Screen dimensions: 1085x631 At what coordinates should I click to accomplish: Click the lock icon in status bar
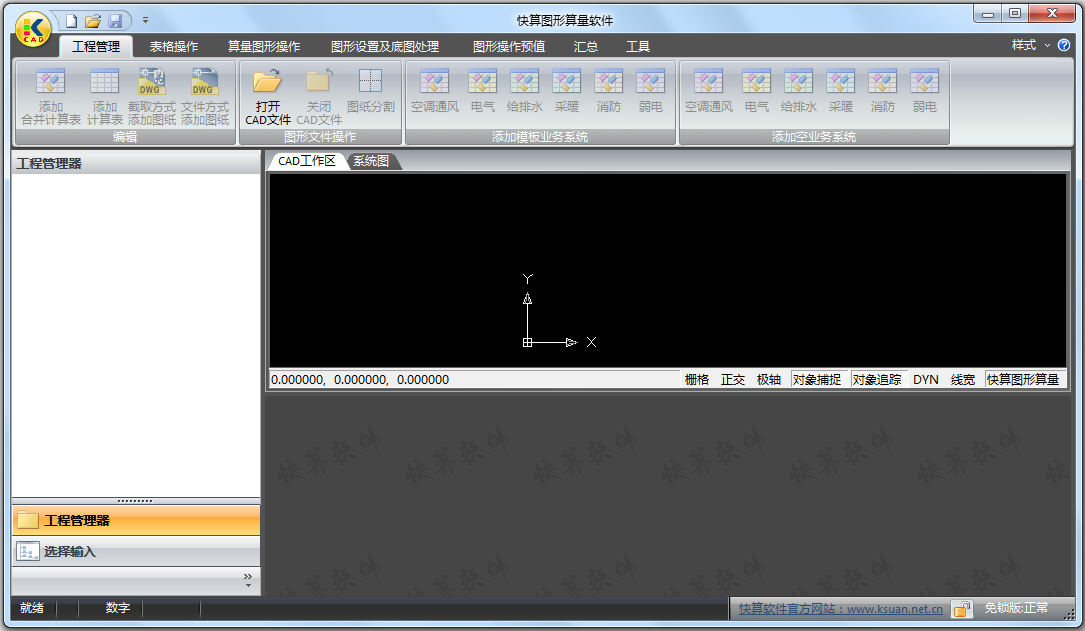pyautogui.click(x=962, y=609)
